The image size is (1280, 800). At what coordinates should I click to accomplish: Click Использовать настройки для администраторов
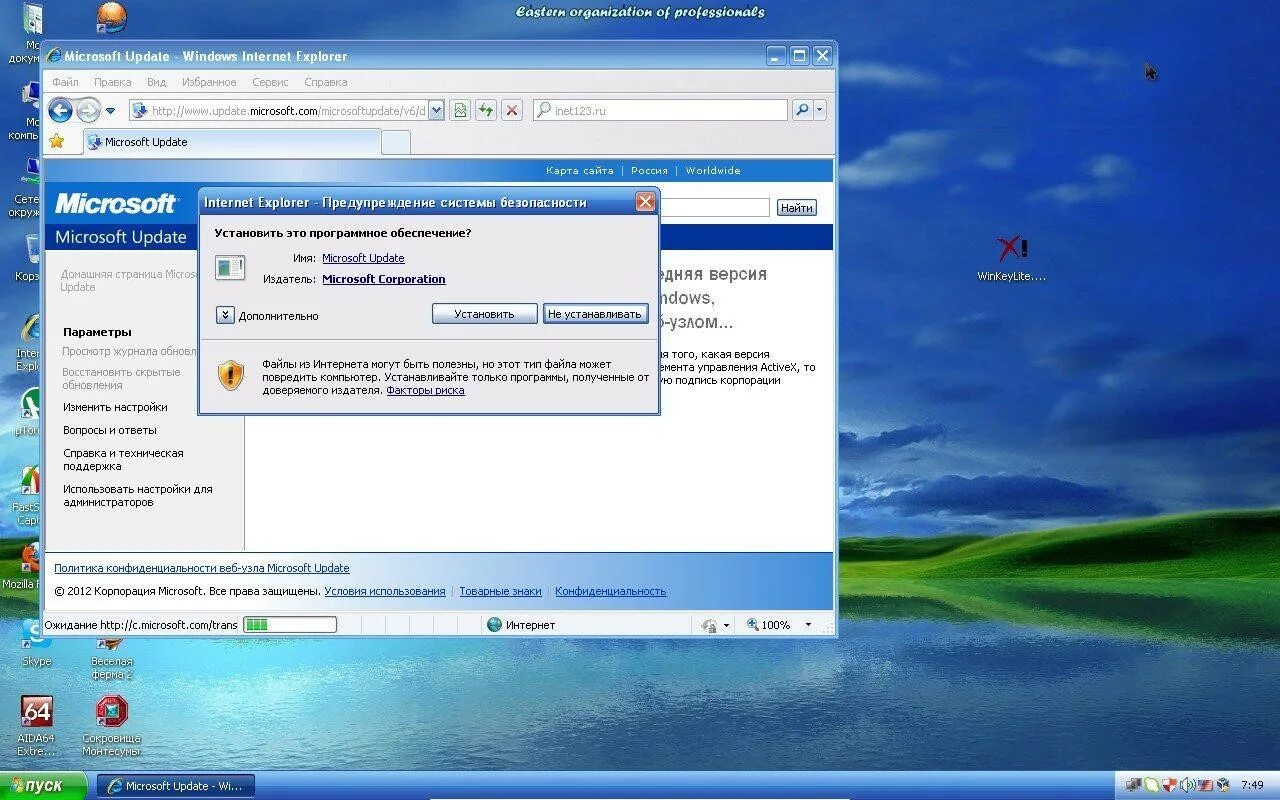tap(138, 496)
